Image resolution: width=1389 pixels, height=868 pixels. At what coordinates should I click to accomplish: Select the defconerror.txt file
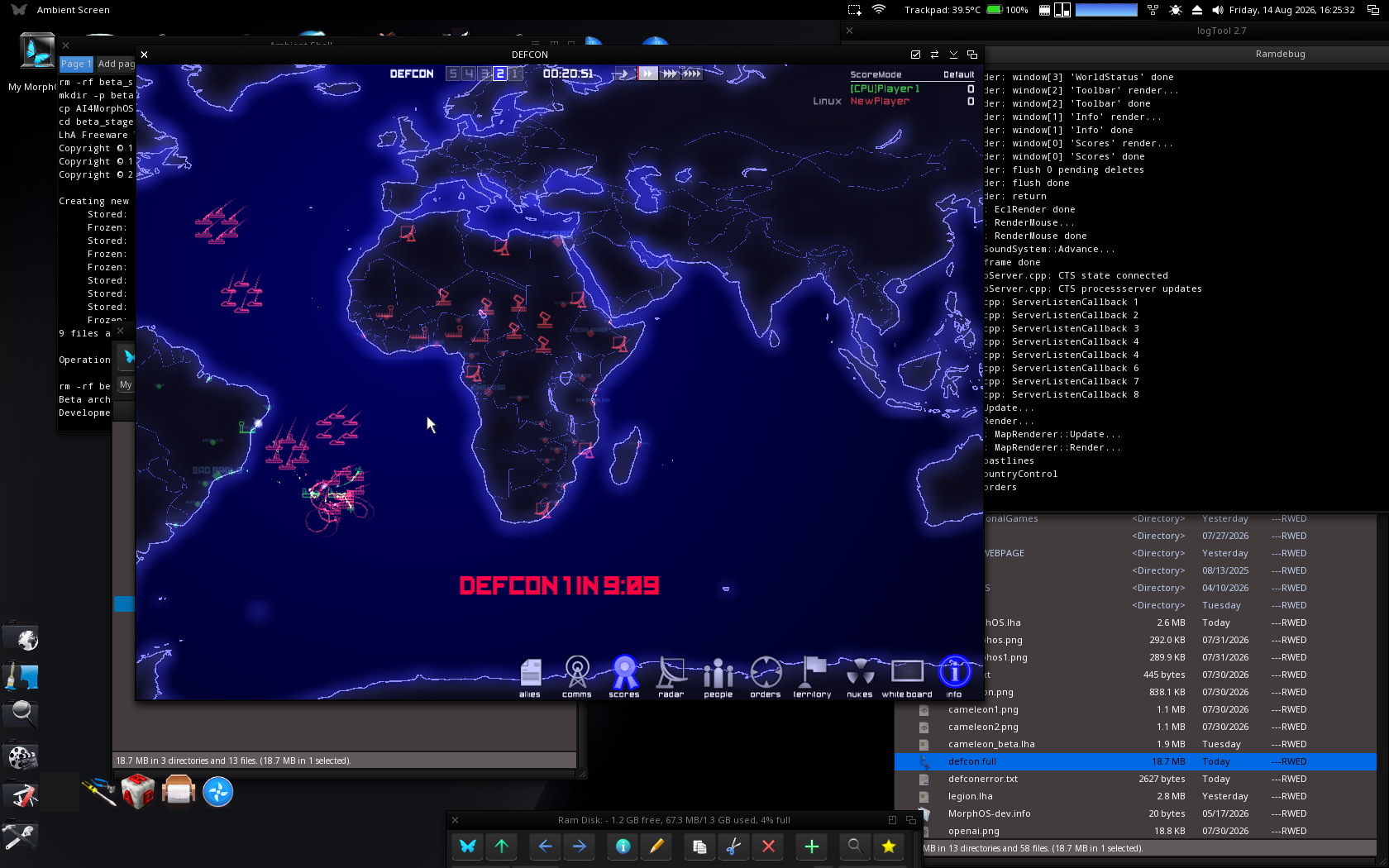(1135, 779)
